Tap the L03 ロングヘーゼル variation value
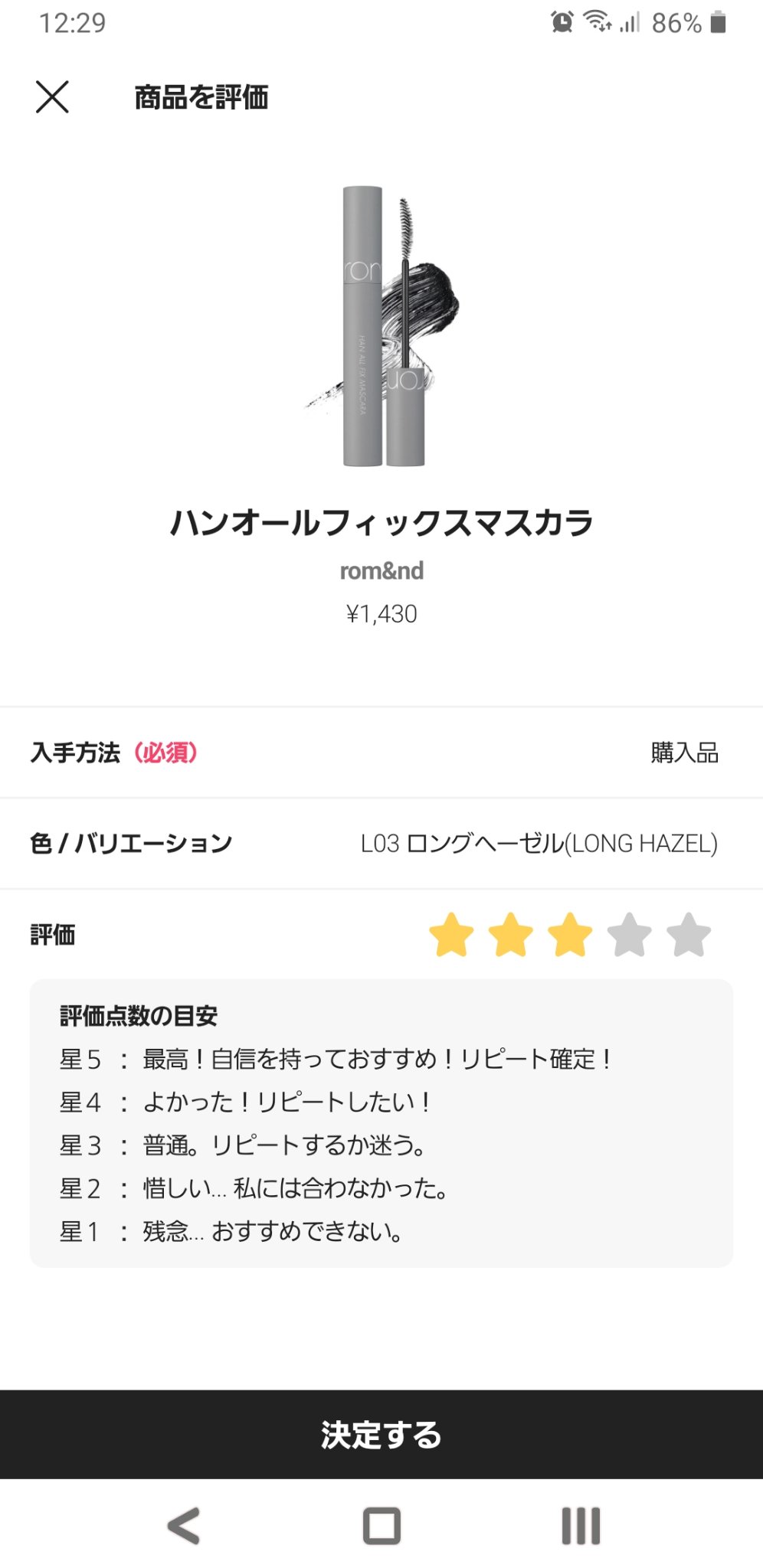763x1568 pixels. [x=539, y=843]
